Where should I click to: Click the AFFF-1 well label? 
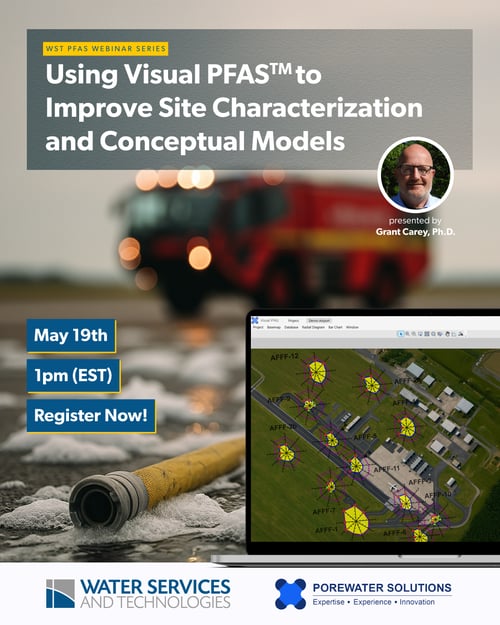click(326, 531)
